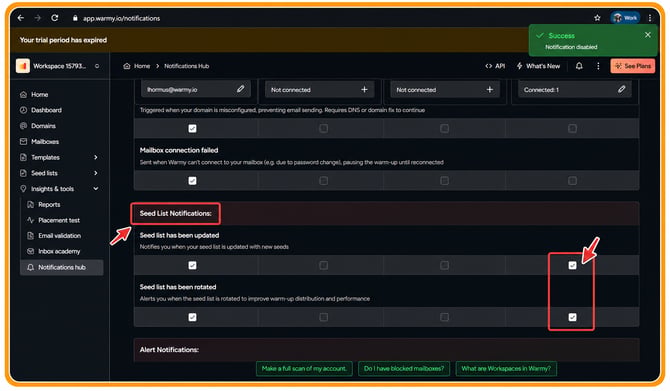Collapse the Insights & tools section
This screenshot has height=391, width=670.
point(61,189)
